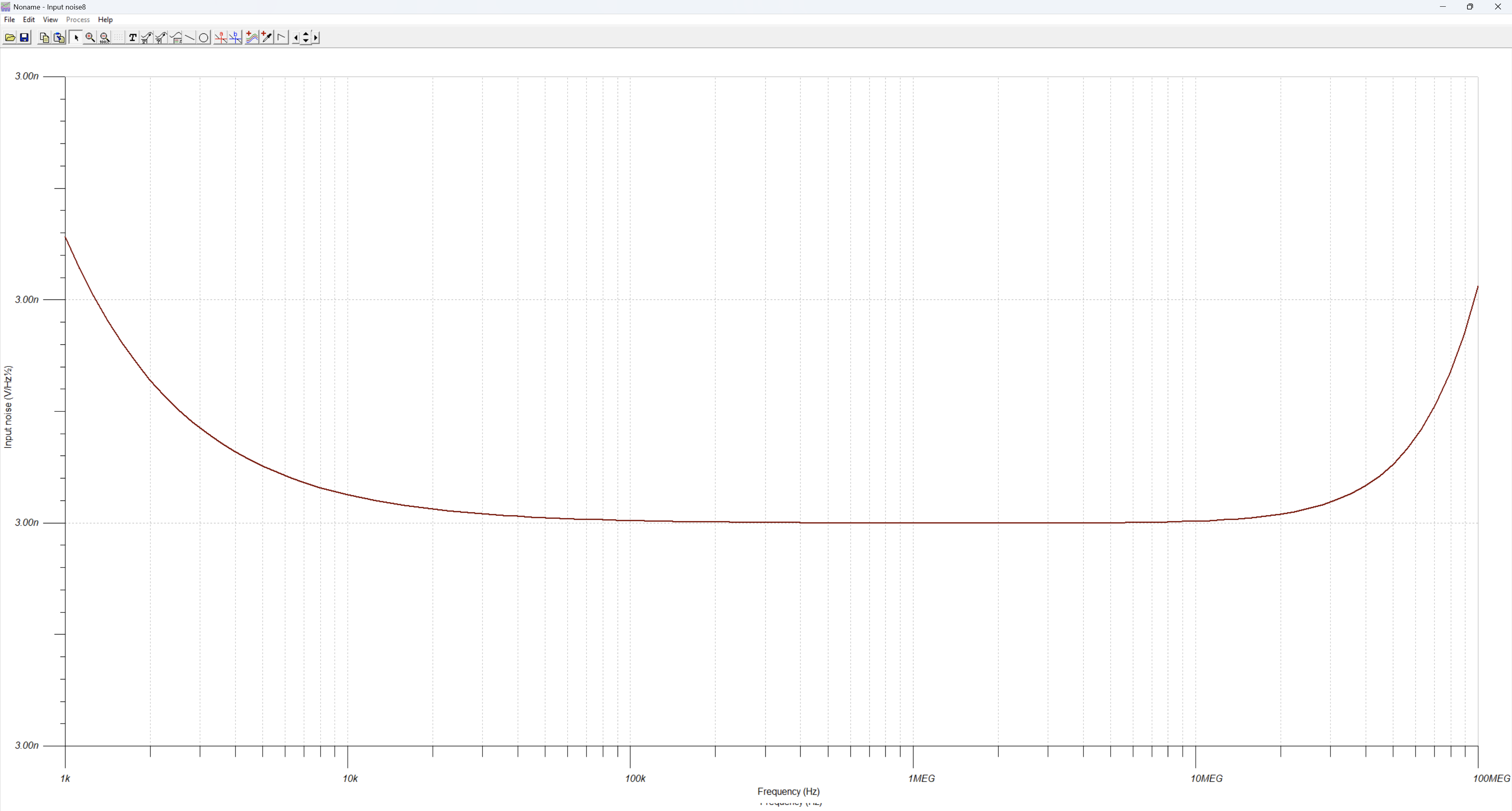Select the straight line drawing tool
Image resolution: width=1512 pixels, height=811 pixels.
(x=189, y=37)
